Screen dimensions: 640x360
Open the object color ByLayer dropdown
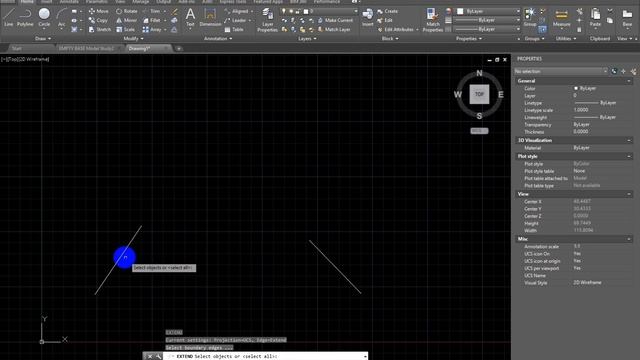pyautogui.click(x=488, y=11)
